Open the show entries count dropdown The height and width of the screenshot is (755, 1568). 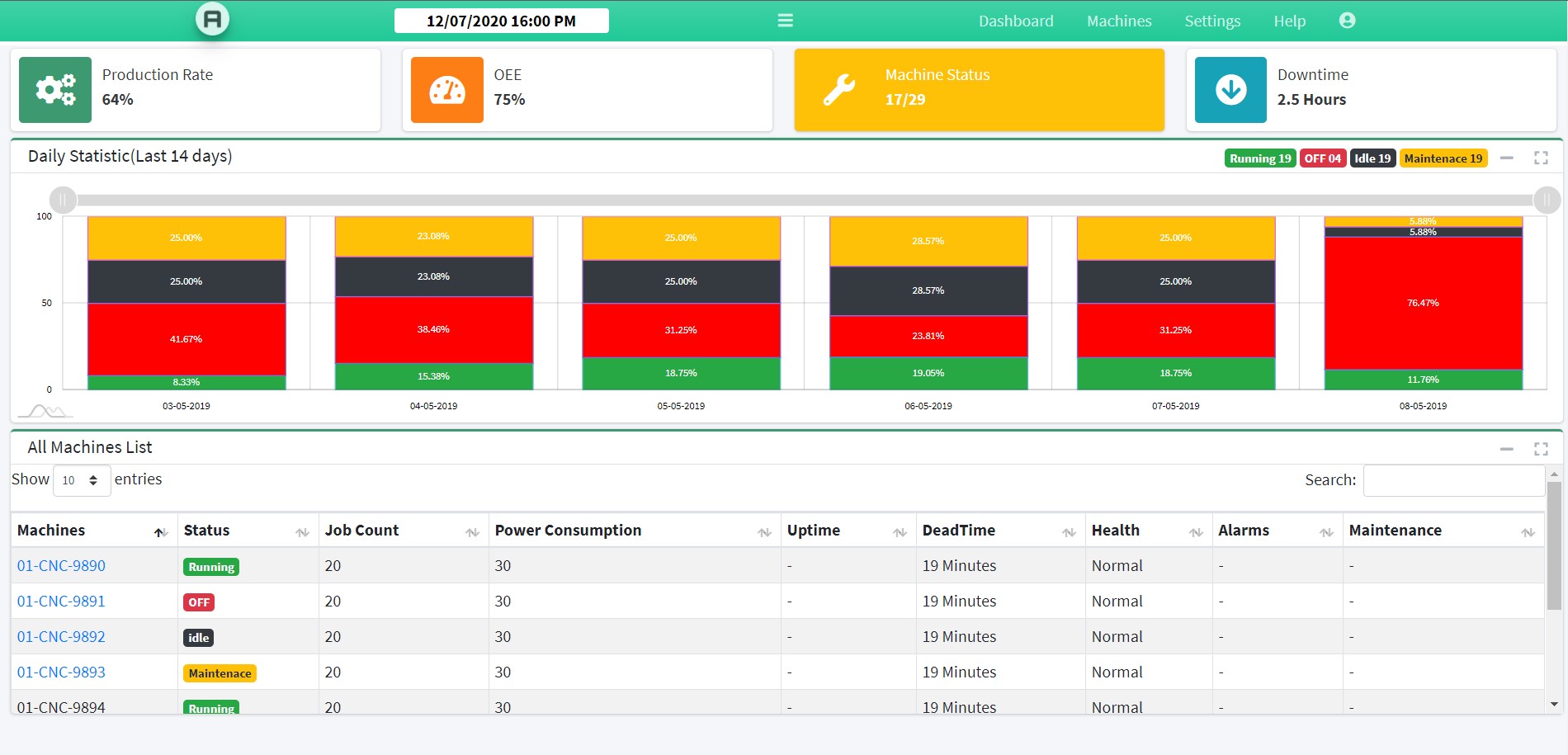(81, 480)
